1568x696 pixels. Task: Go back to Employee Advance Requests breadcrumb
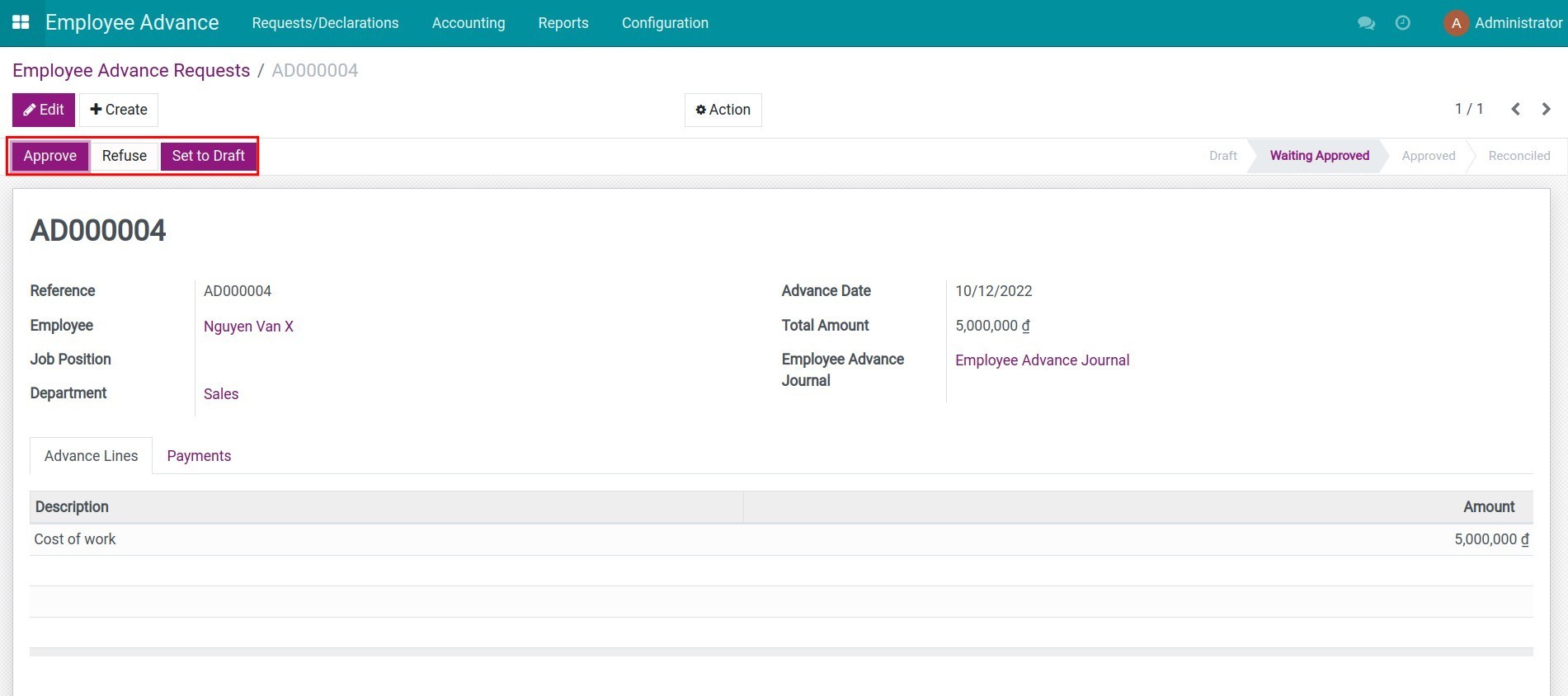coord(131,71)
